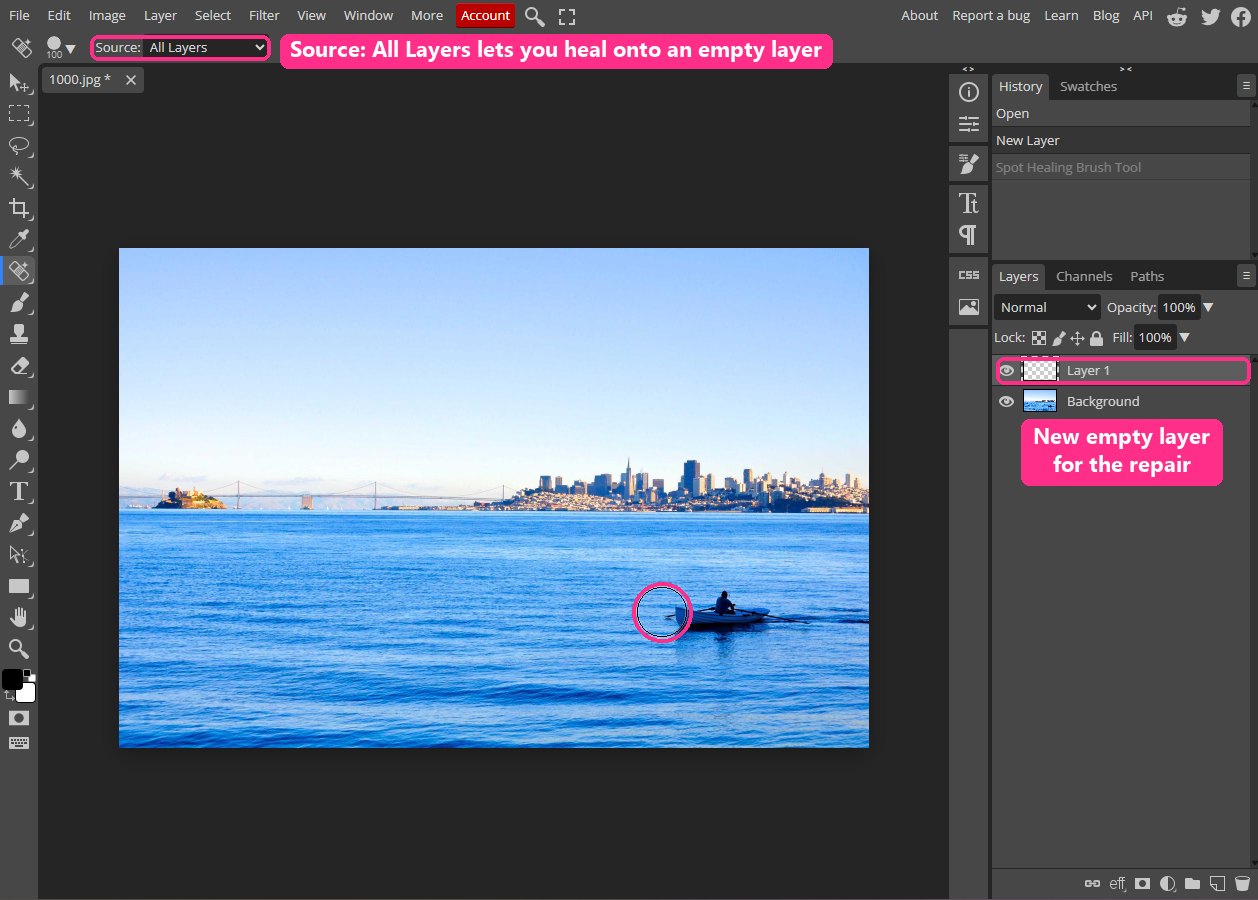Image resolution: width=1258 pixels, height=900 pixels.
Task: Delete layer with trash icon
Action: (1242, 884)
